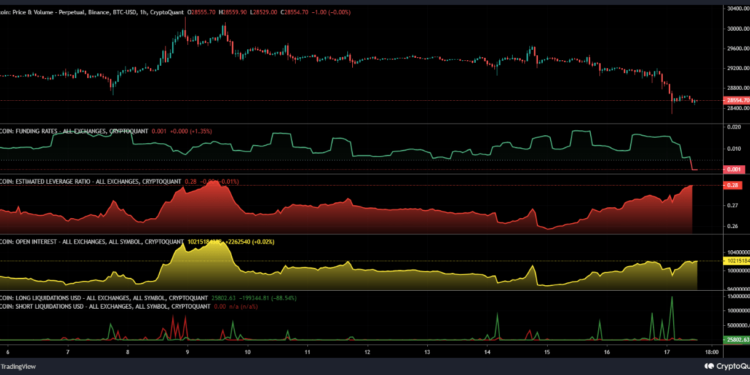The height and width of the screenshot is (375, 750).
Task: Click the red current price label 28554.70
Action: pyautogui.click(x=737, y=100)
